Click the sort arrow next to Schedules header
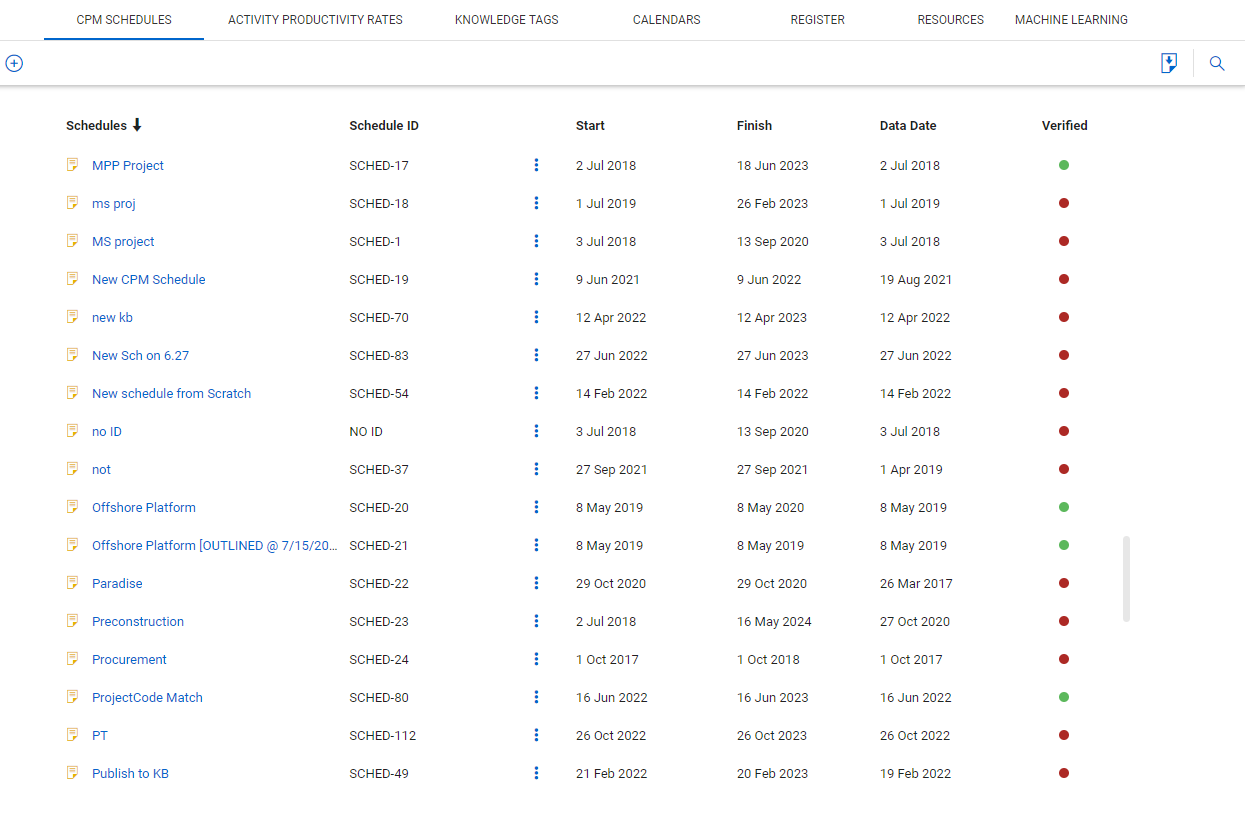This screenshot has height=832, width=1245. coord(137,125)
